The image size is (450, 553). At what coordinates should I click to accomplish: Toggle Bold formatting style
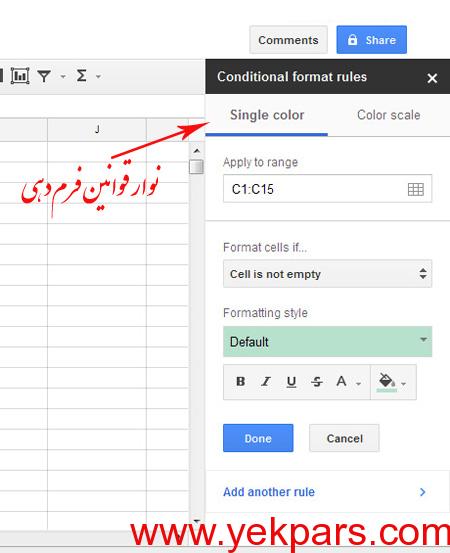(241, 382)
